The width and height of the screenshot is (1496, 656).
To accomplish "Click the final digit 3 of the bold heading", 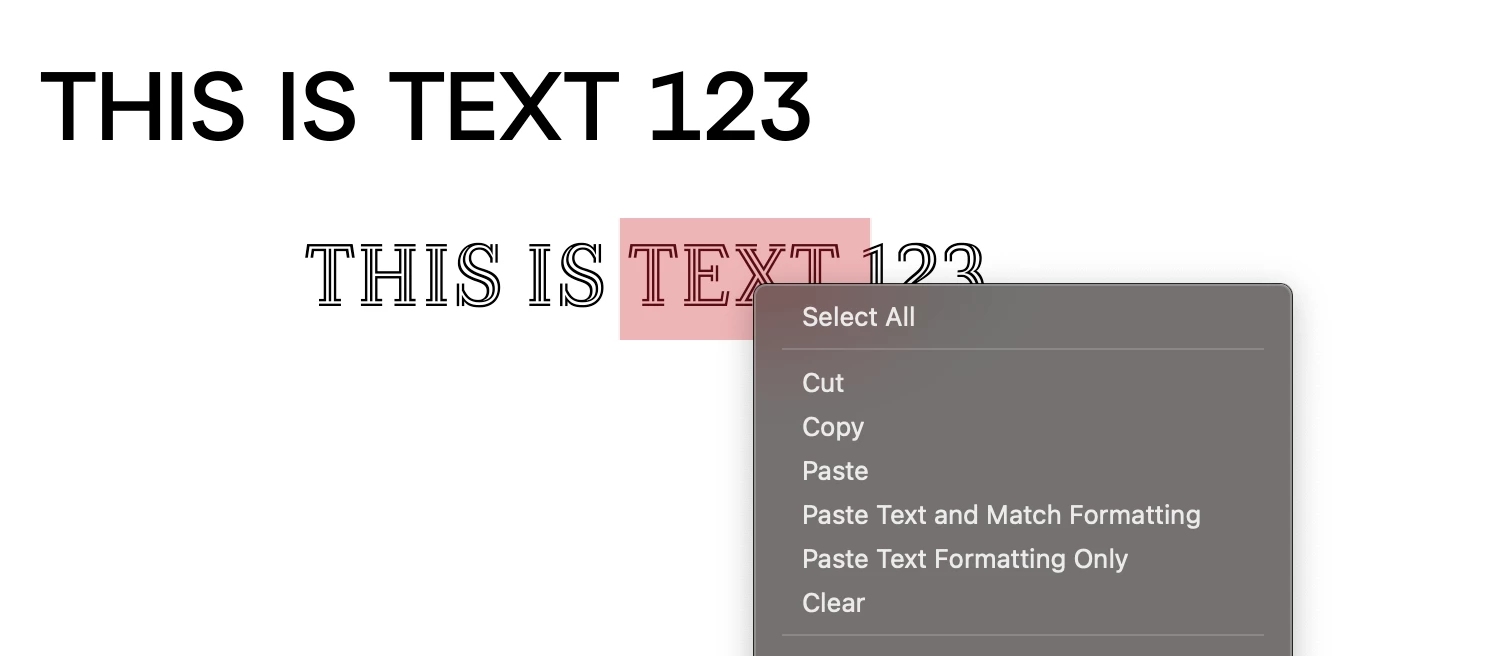I will tap(784, 106).
